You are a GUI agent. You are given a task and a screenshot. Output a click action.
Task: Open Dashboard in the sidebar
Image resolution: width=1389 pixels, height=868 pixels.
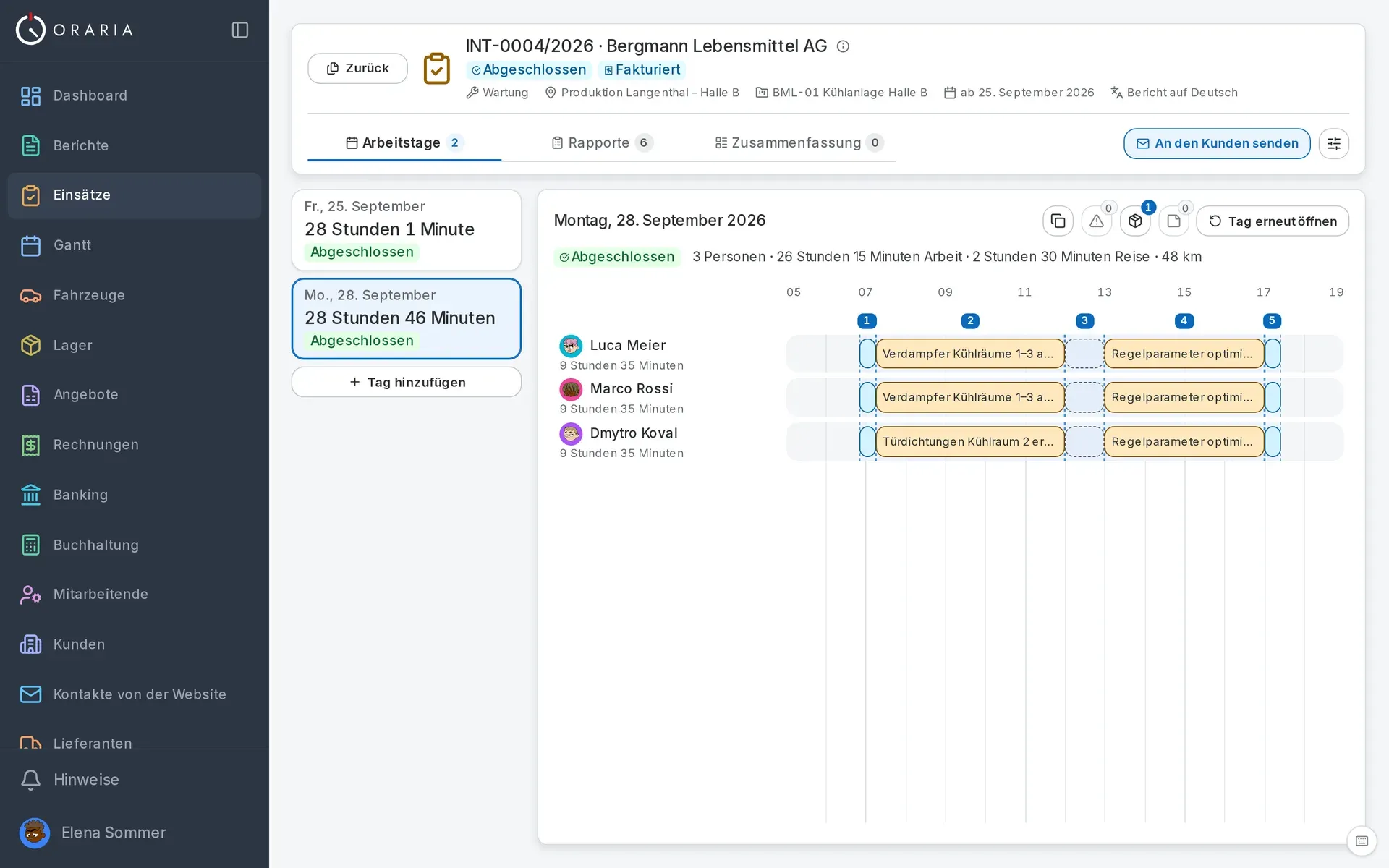(x=135, y=95)
